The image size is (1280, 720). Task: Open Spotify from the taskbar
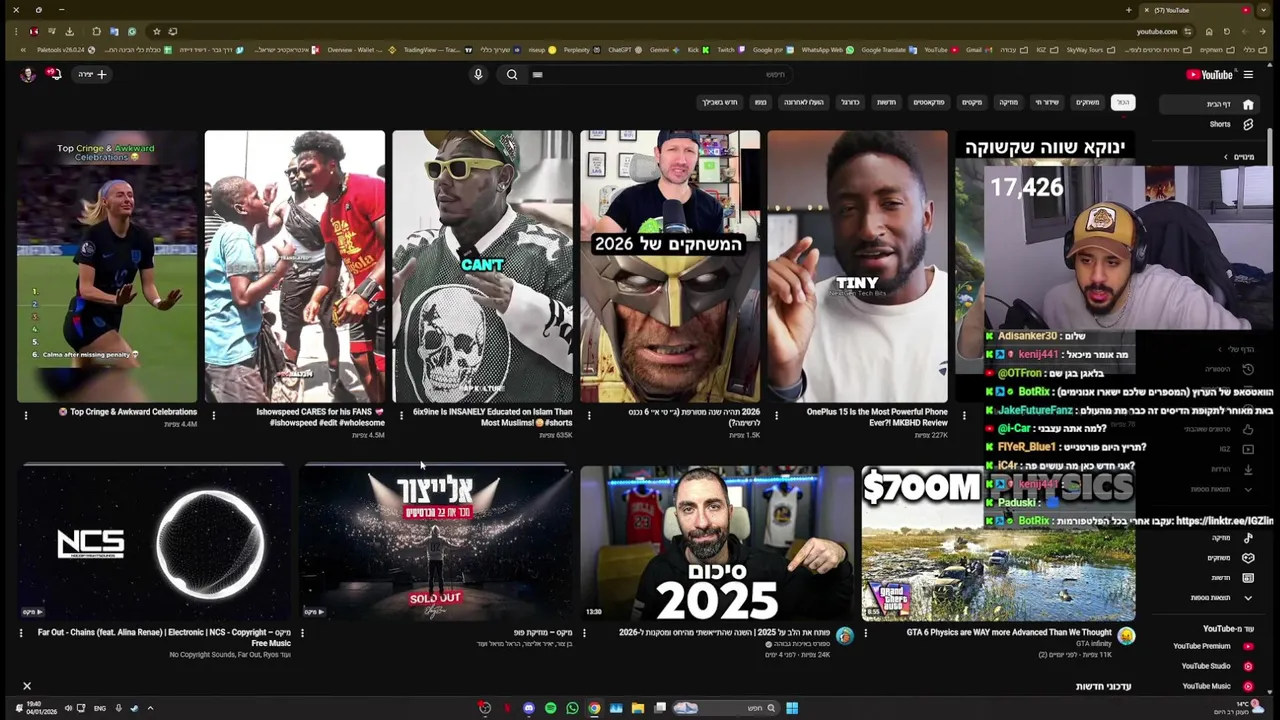pos(550,708)
